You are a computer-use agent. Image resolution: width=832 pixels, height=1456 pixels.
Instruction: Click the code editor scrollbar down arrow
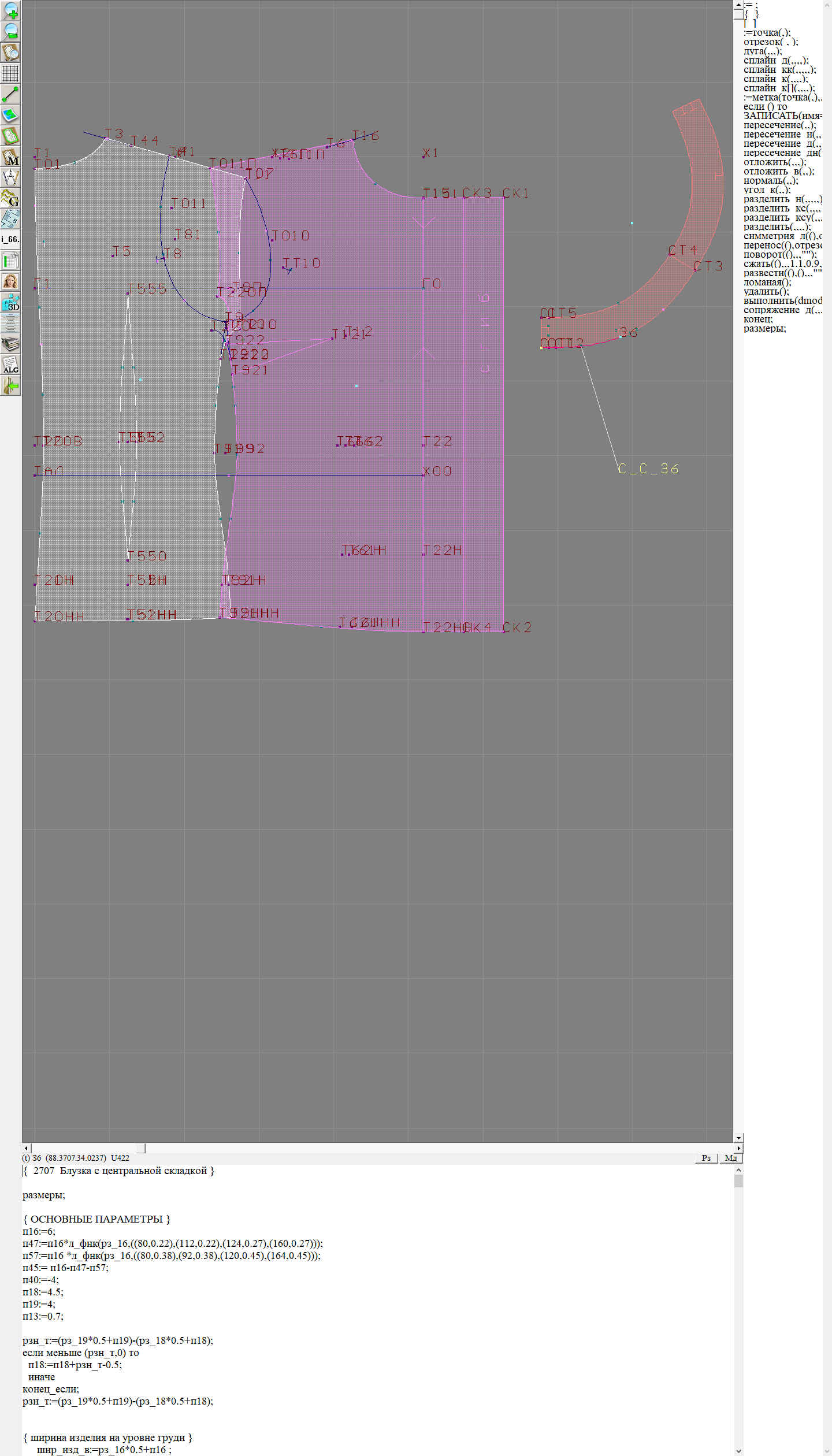point(738,1451)
